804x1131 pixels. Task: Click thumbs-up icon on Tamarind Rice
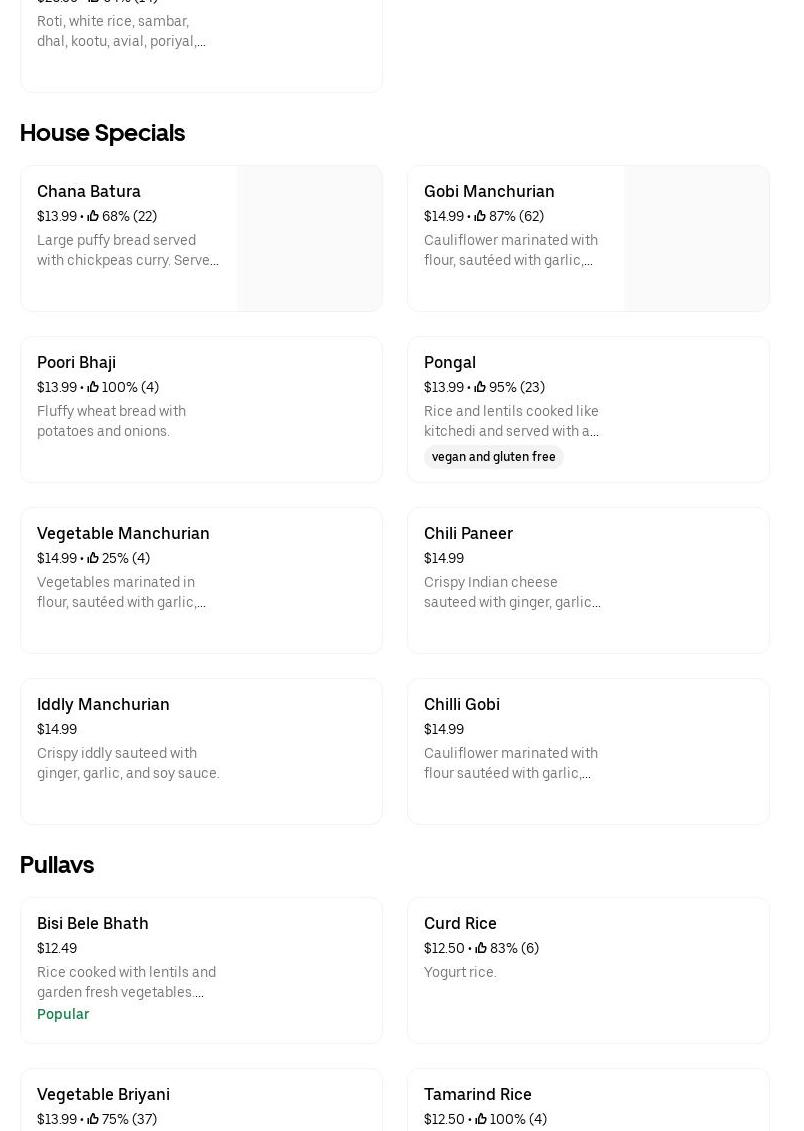tap(481, 1119)
